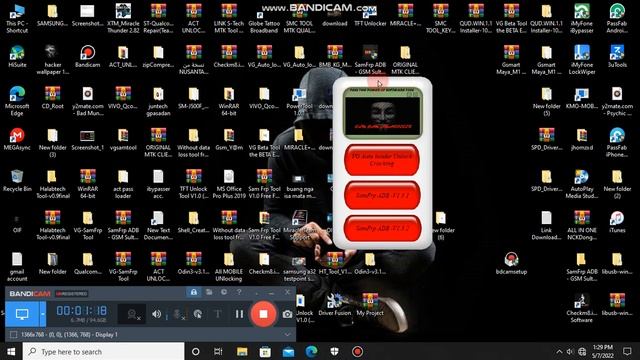Open the AutoPlay Media Studio icon
640x360 pixels.
(582, 184)
